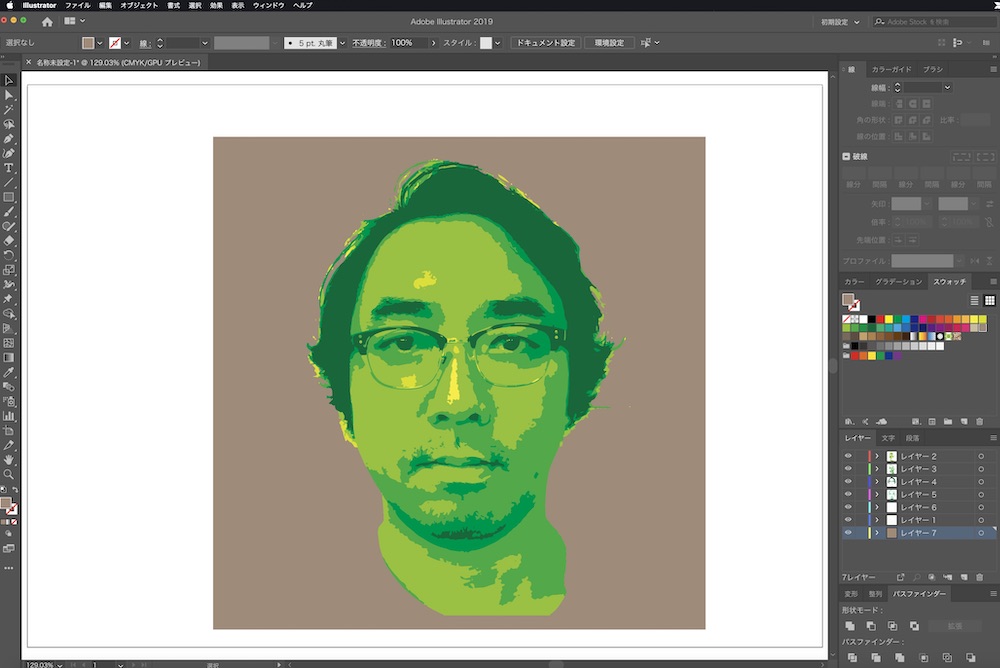Image resolution: width=1000 pixels, height=668 pixels.
Task: Hide レイヤー 2 using eye icon
Action: 848,456
